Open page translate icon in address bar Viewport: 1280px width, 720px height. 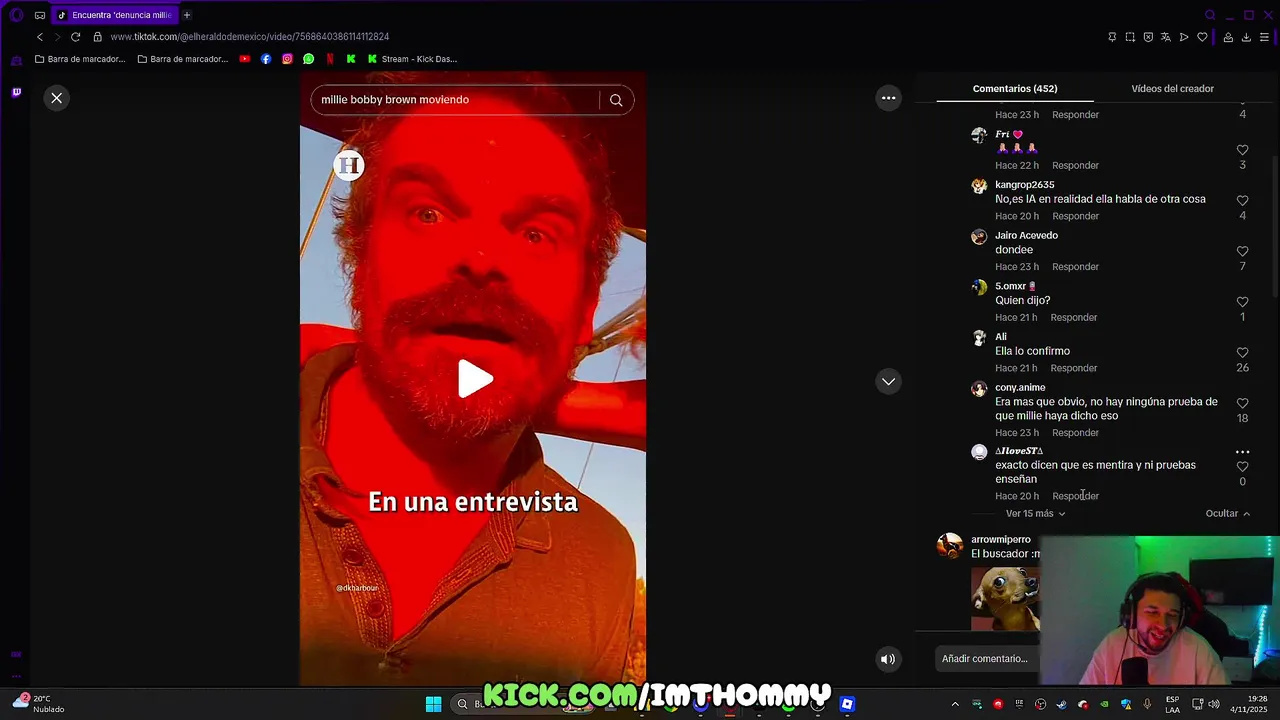click(x=1166, y=37)
